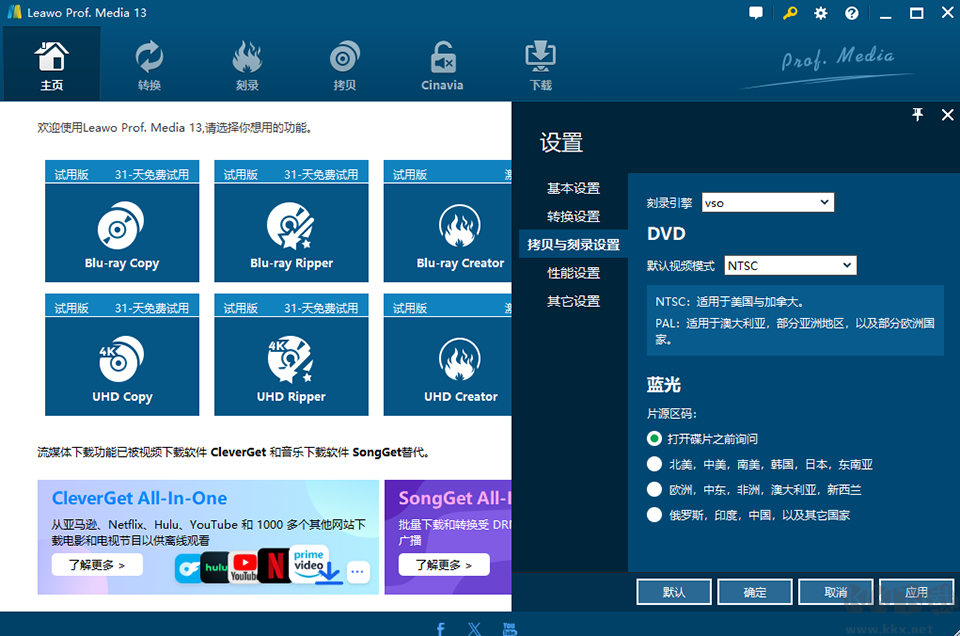Open 拷贝与刻录设置 settings section
Viewport: 960px width, 636px height.
click(x=574, y=245)
